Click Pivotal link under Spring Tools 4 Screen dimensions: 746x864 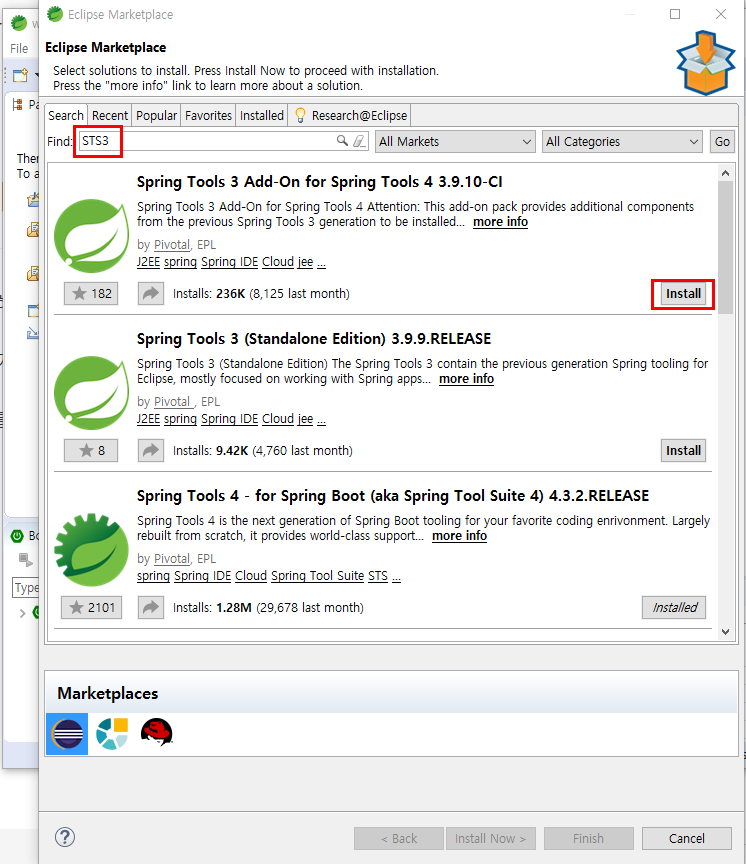tap(172, 559)
